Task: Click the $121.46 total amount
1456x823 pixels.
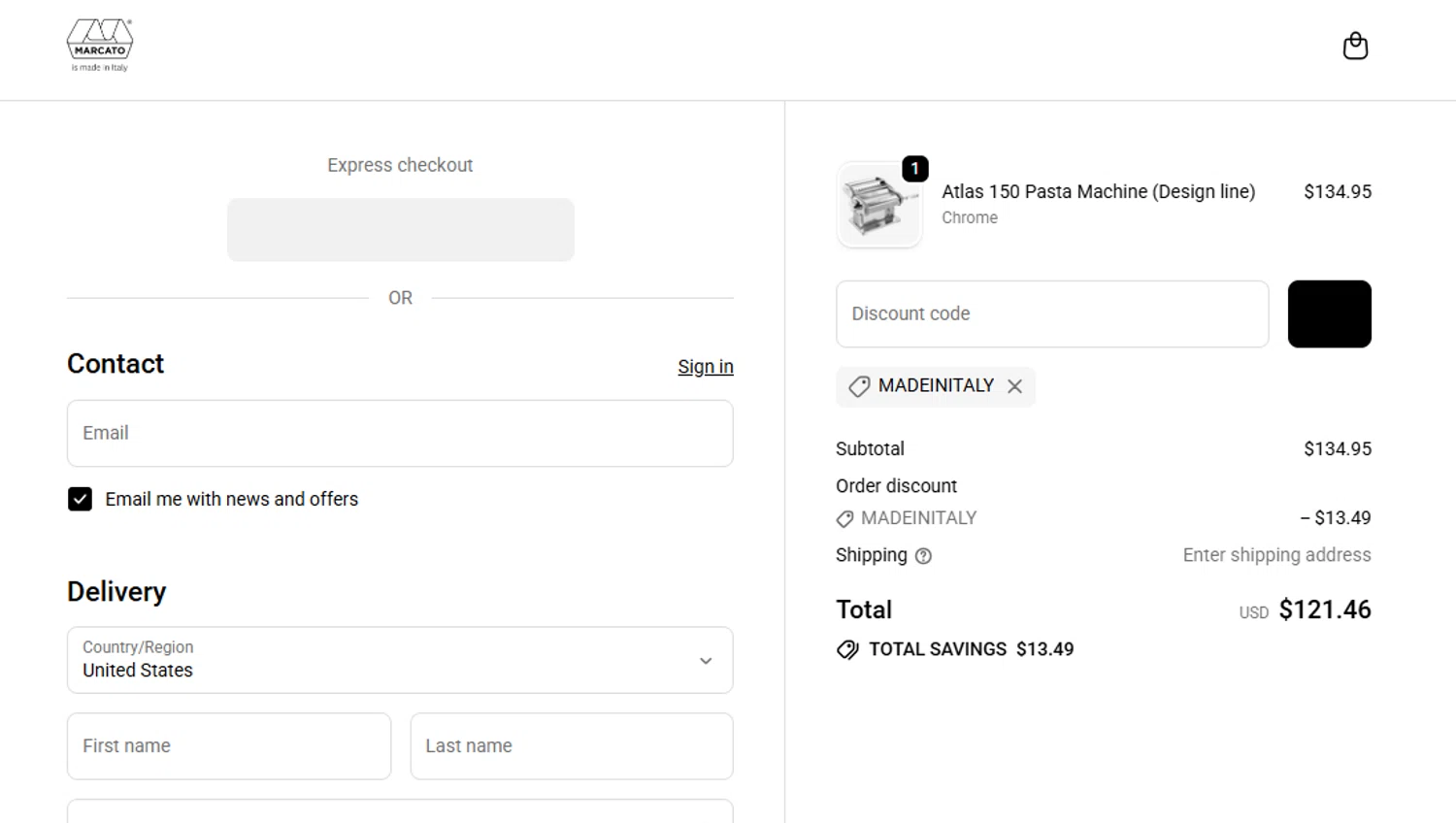Action: pyautogui.click(x=1325, y=609)
